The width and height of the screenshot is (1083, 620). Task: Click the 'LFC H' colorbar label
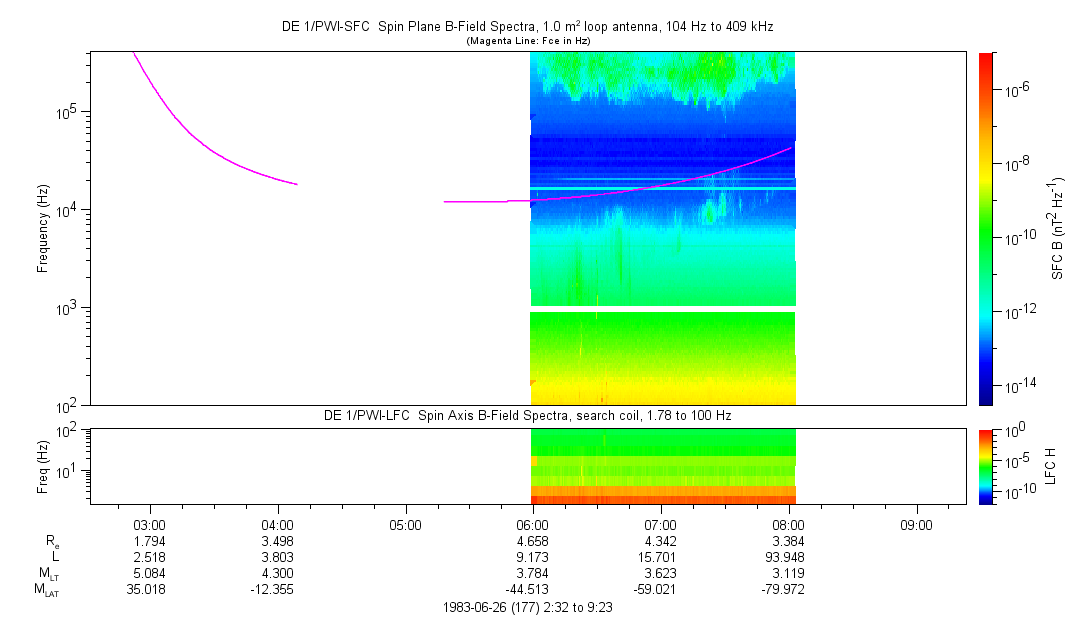[1051, 466]
